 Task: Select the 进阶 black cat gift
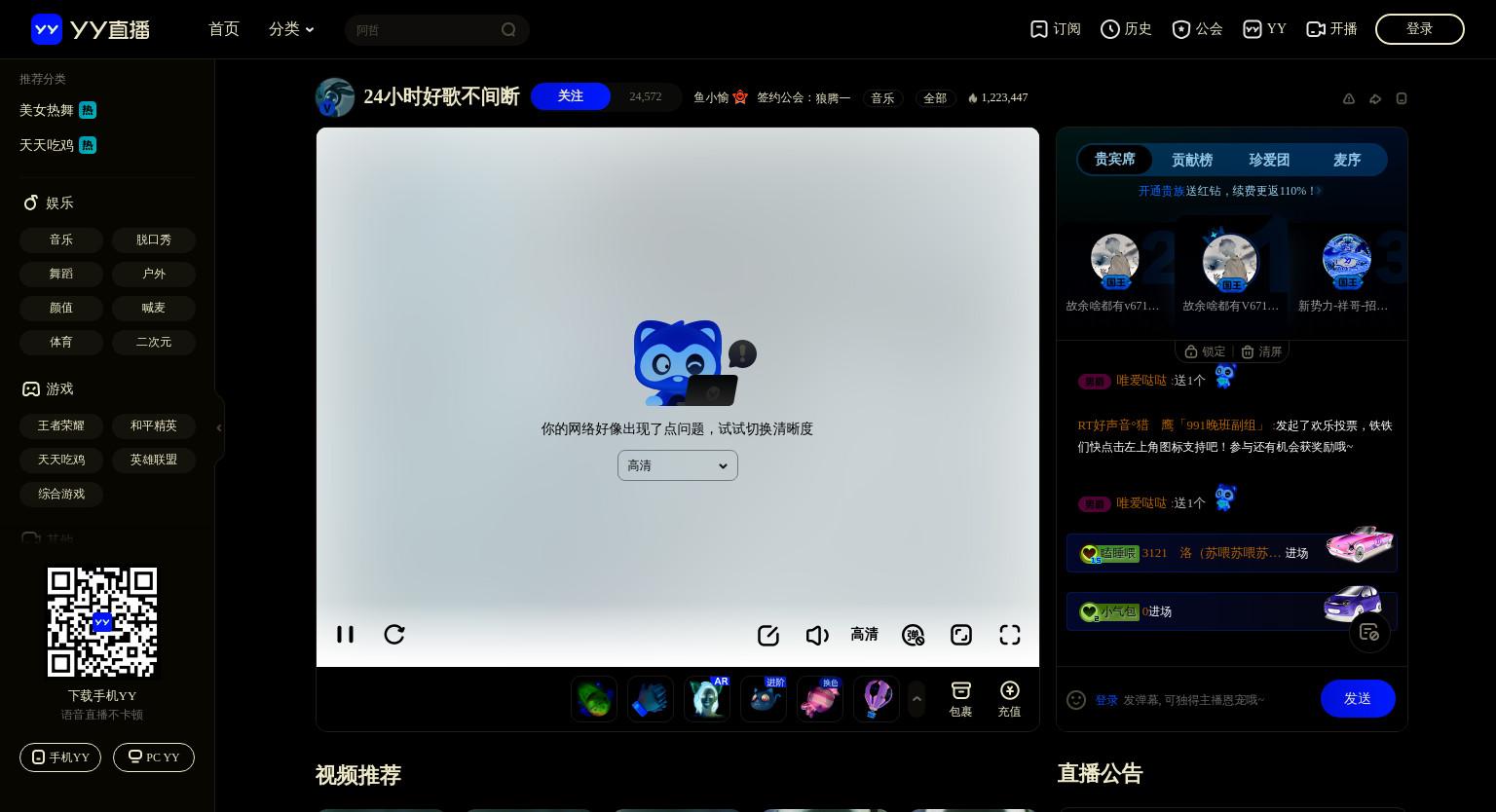[764, 699]
